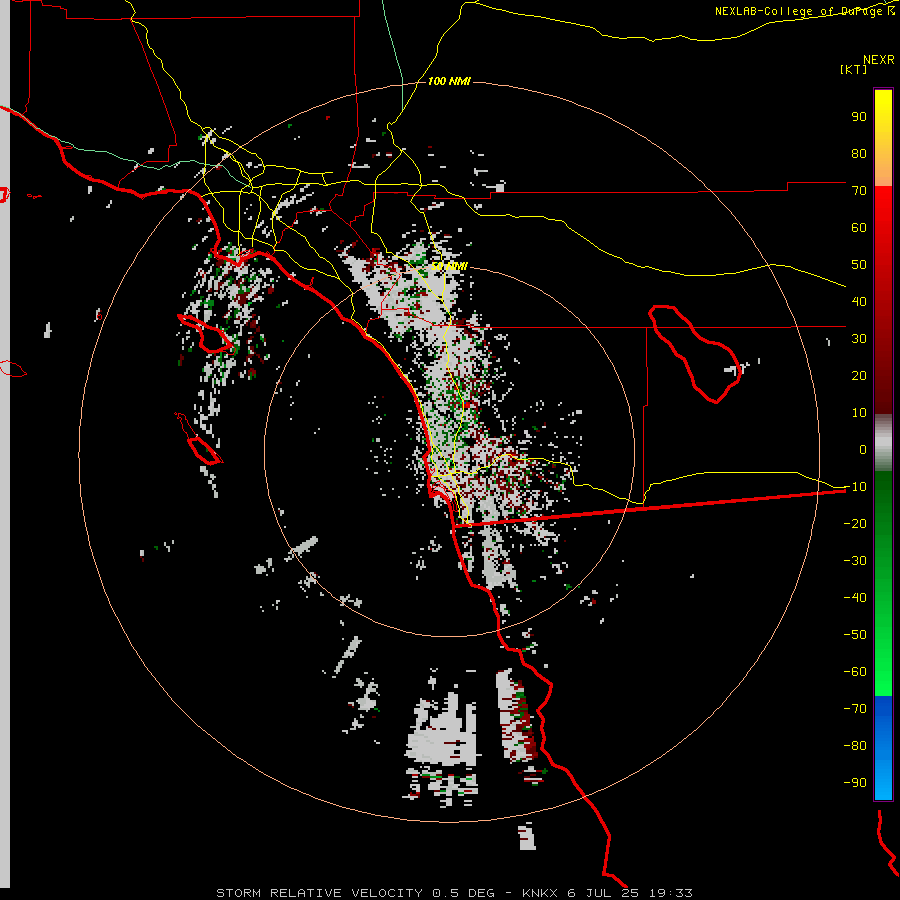
Task: Select the positive 70 scale value
Action: pos(859,191)
